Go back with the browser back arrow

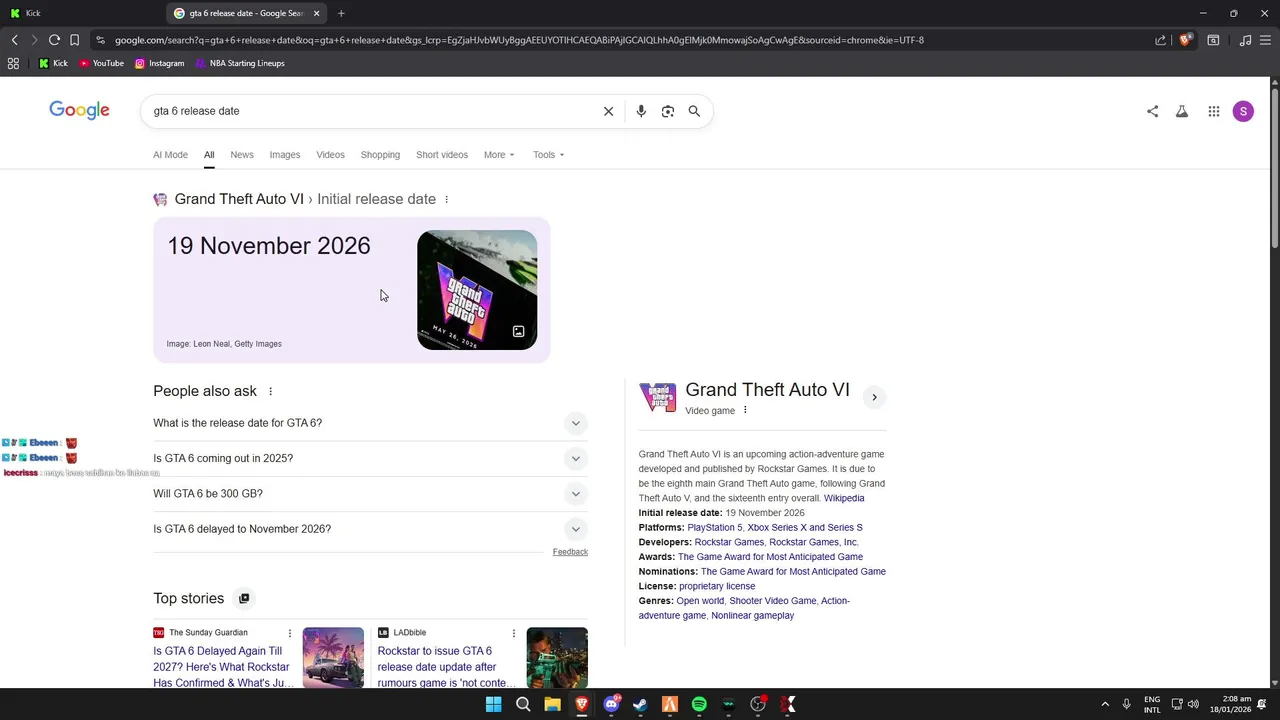click(x=14, y=40)
